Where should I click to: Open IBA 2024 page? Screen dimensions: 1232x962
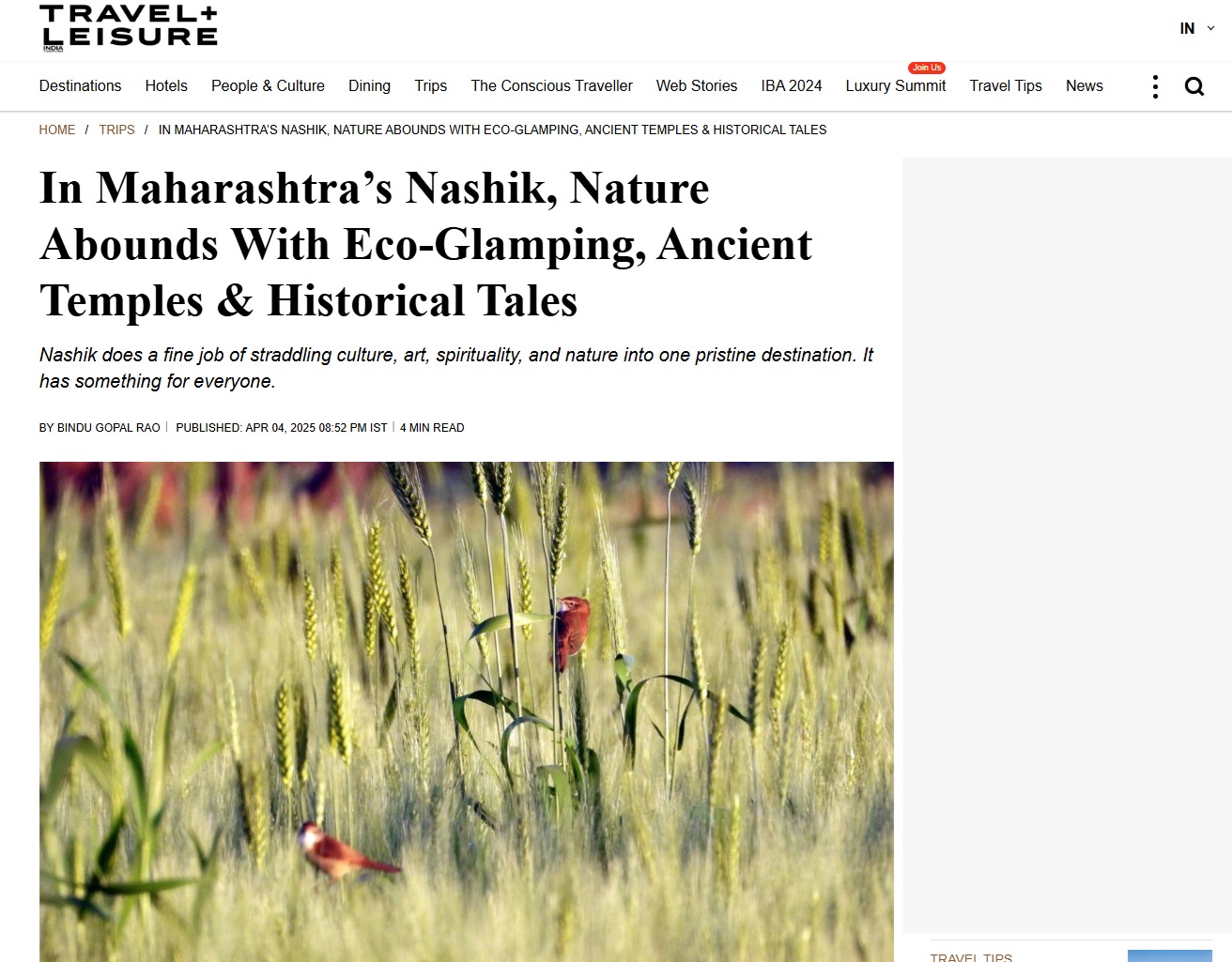(792, 85)
